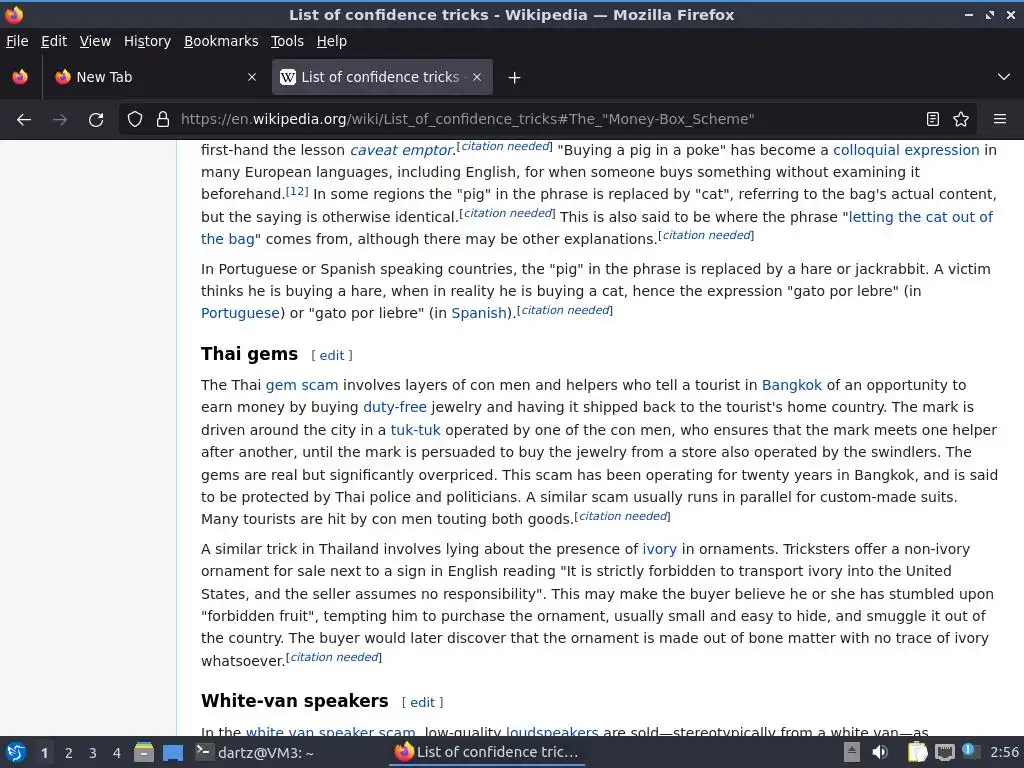Open the taskbar start menu icon

(16, 752)
